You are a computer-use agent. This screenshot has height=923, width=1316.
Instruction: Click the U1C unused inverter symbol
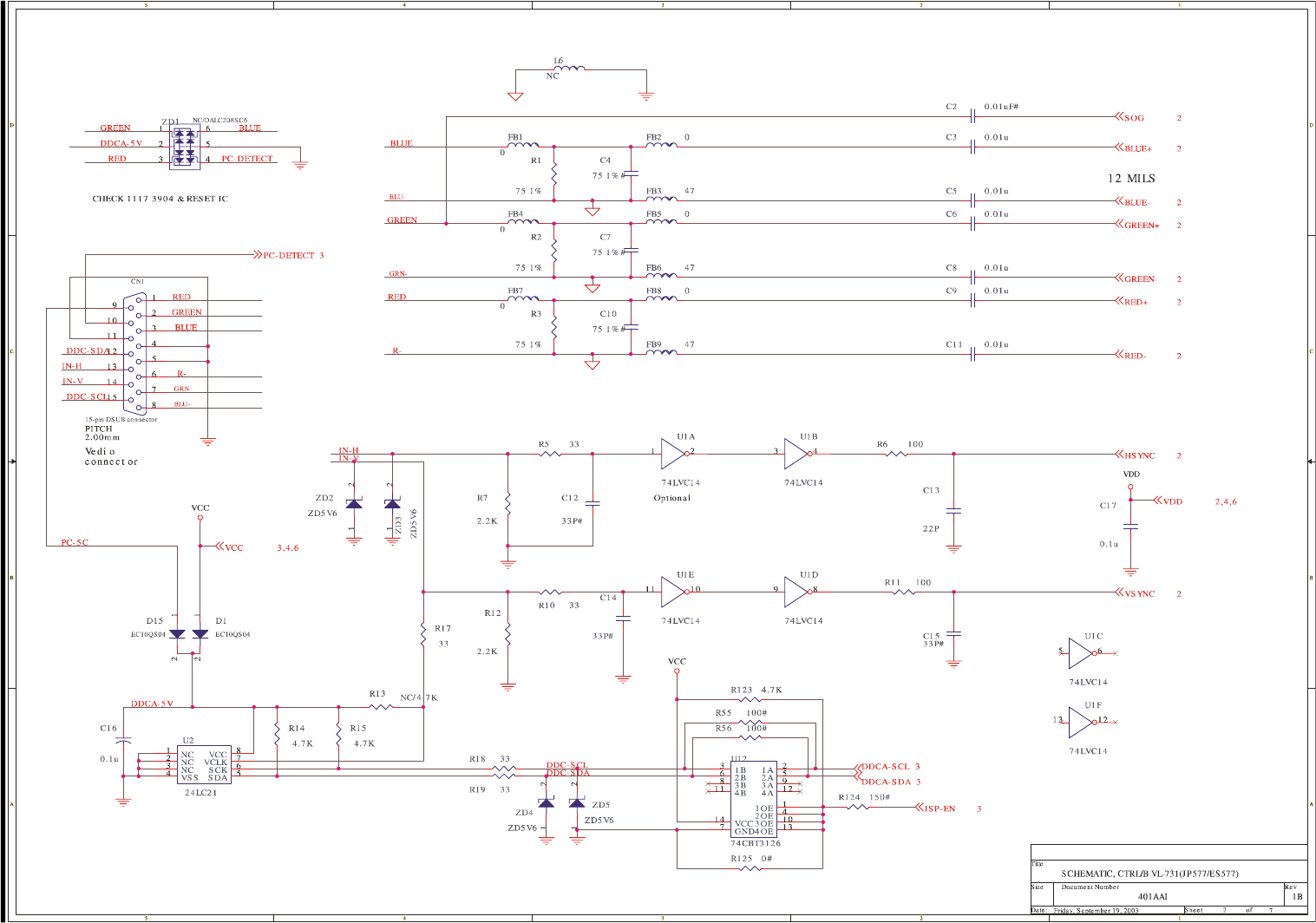click(1081, 652)
